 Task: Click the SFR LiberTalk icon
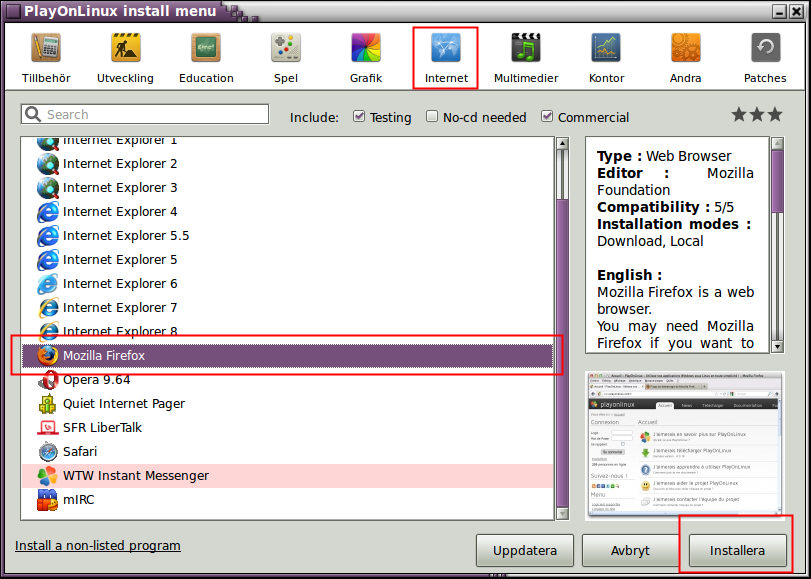click(x=48, y=428)
